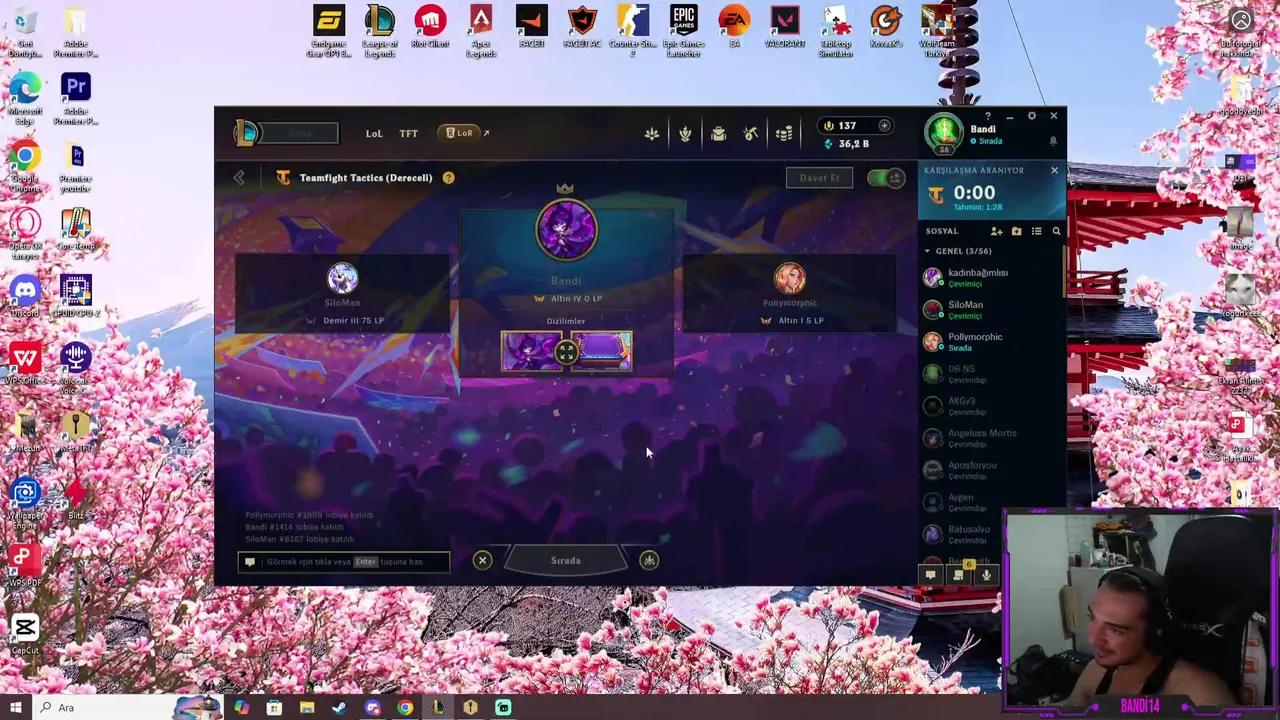Open the backpack items icon

pyautogui.click(x=718, y=134)
